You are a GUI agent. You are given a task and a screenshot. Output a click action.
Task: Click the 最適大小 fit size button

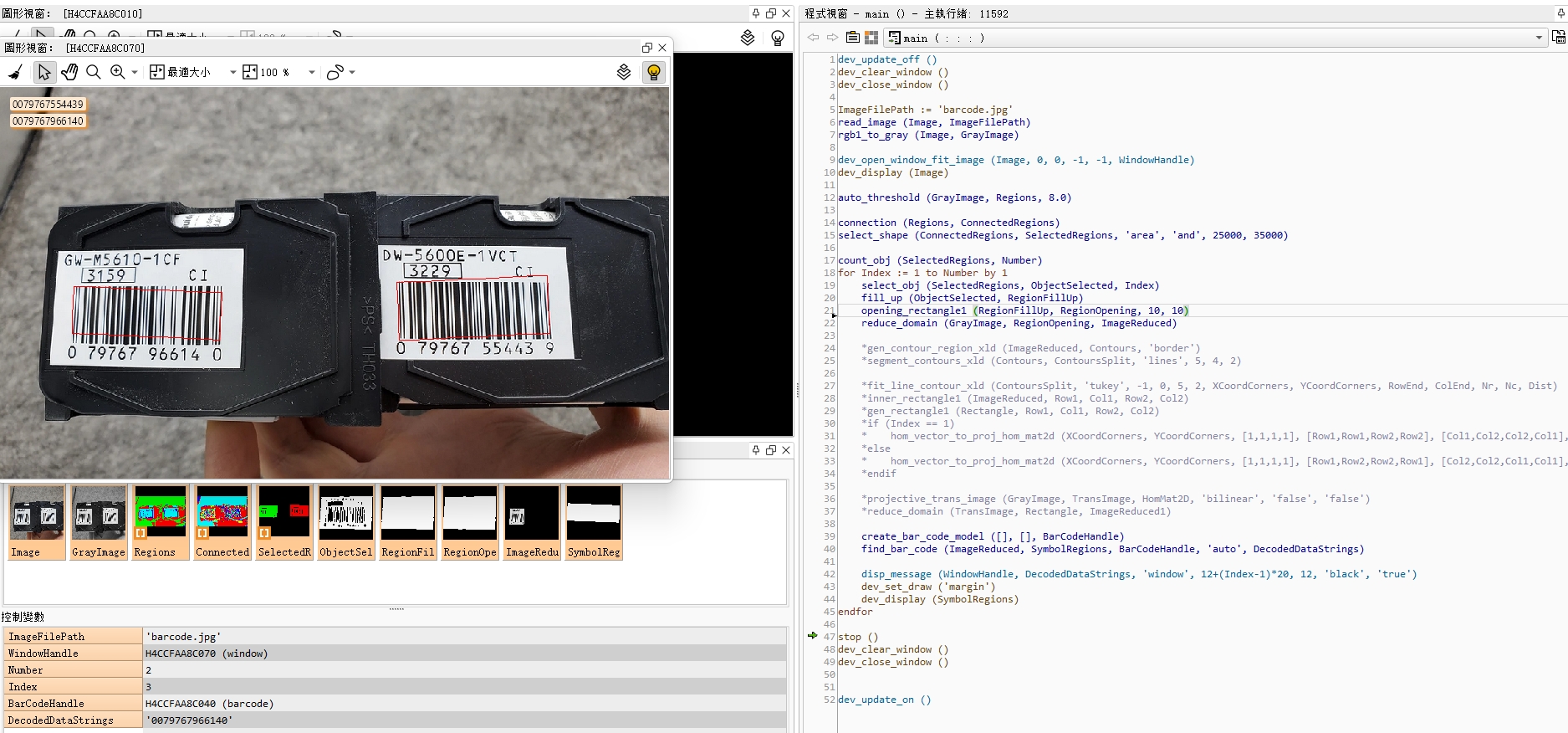[x=180, y=73]
